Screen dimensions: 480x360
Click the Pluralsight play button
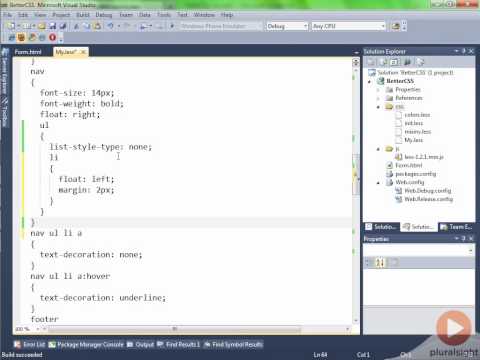point(454,328)
